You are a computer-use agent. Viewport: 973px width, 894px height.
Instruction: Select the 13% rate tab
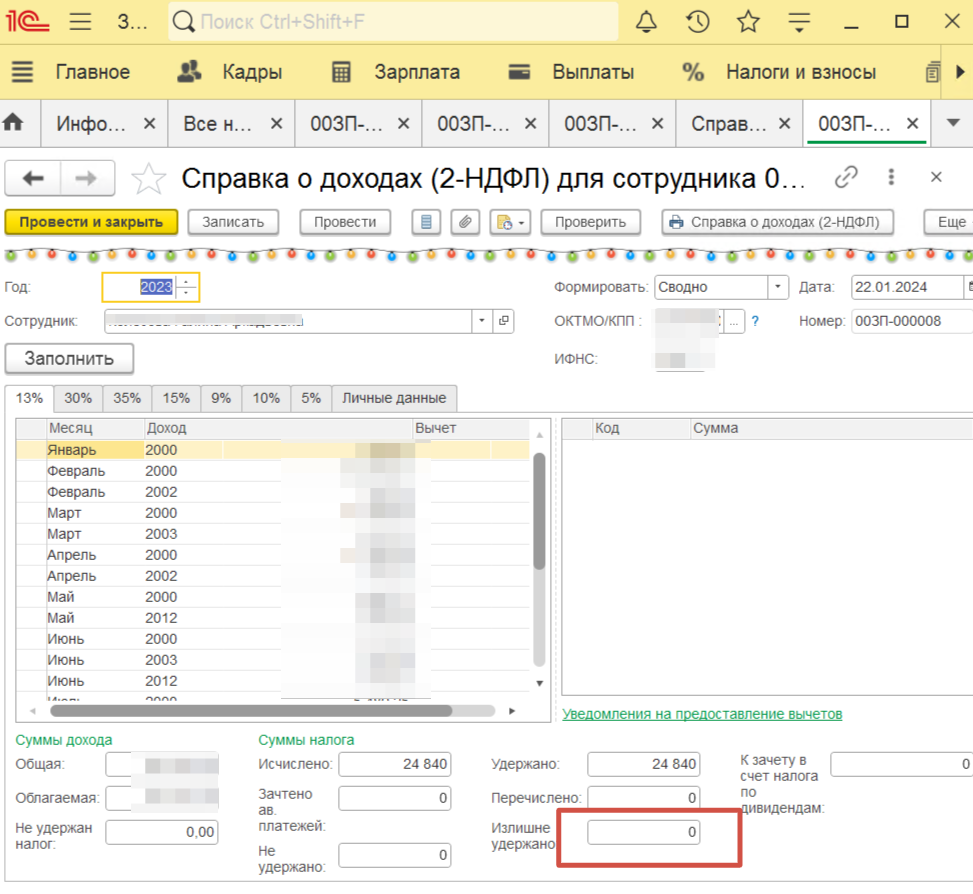(x=29, y=398)
